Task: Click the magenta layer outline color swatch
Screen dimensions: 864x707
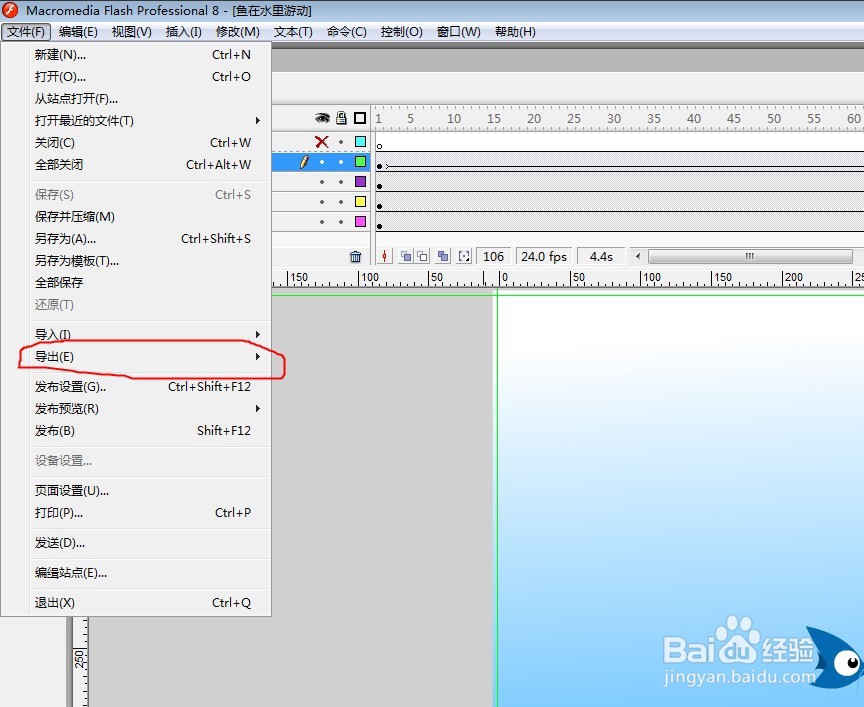Action: click(360, 221)
